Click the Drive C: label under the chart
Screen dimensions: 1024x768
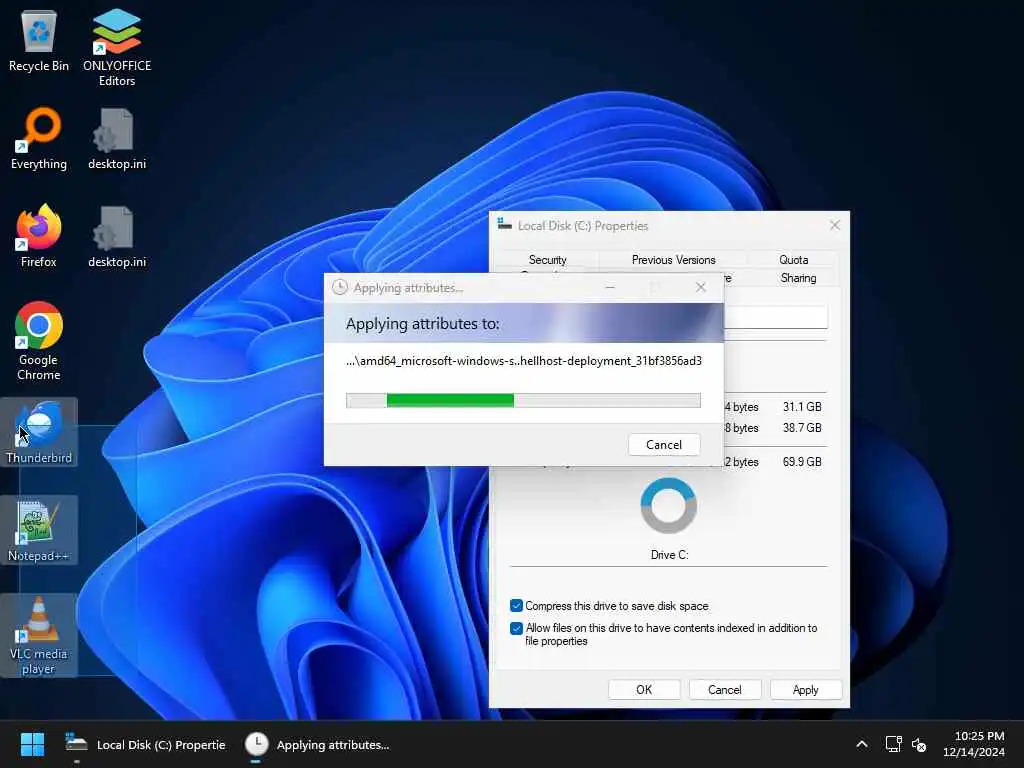(669, 554)
